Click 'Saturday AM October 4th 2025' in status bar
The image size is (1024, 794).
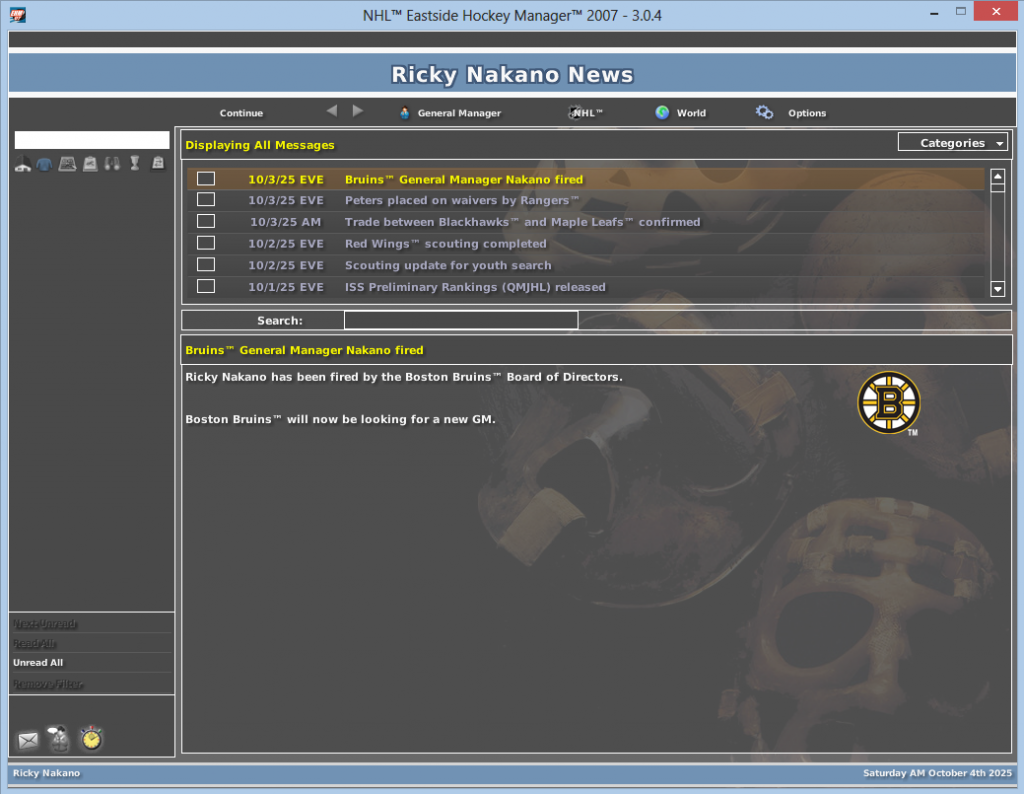point(937,773)
